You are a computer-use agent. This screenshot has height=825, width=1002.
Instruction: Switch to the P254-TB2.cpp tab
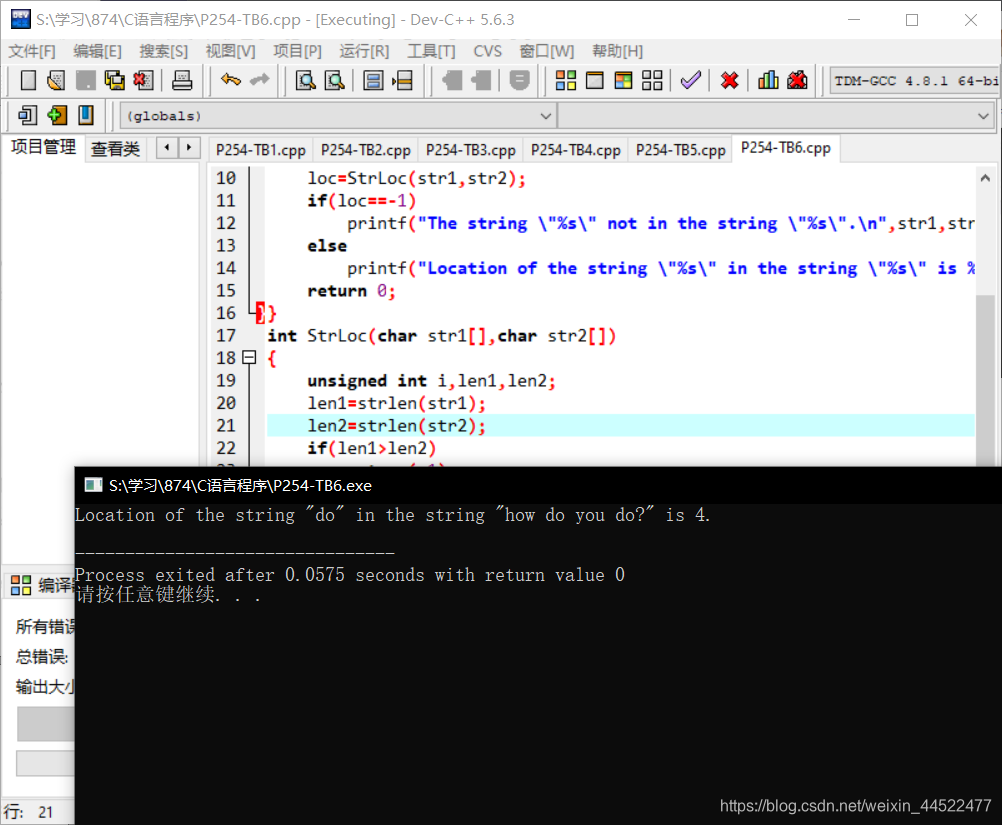coord(366,150)
